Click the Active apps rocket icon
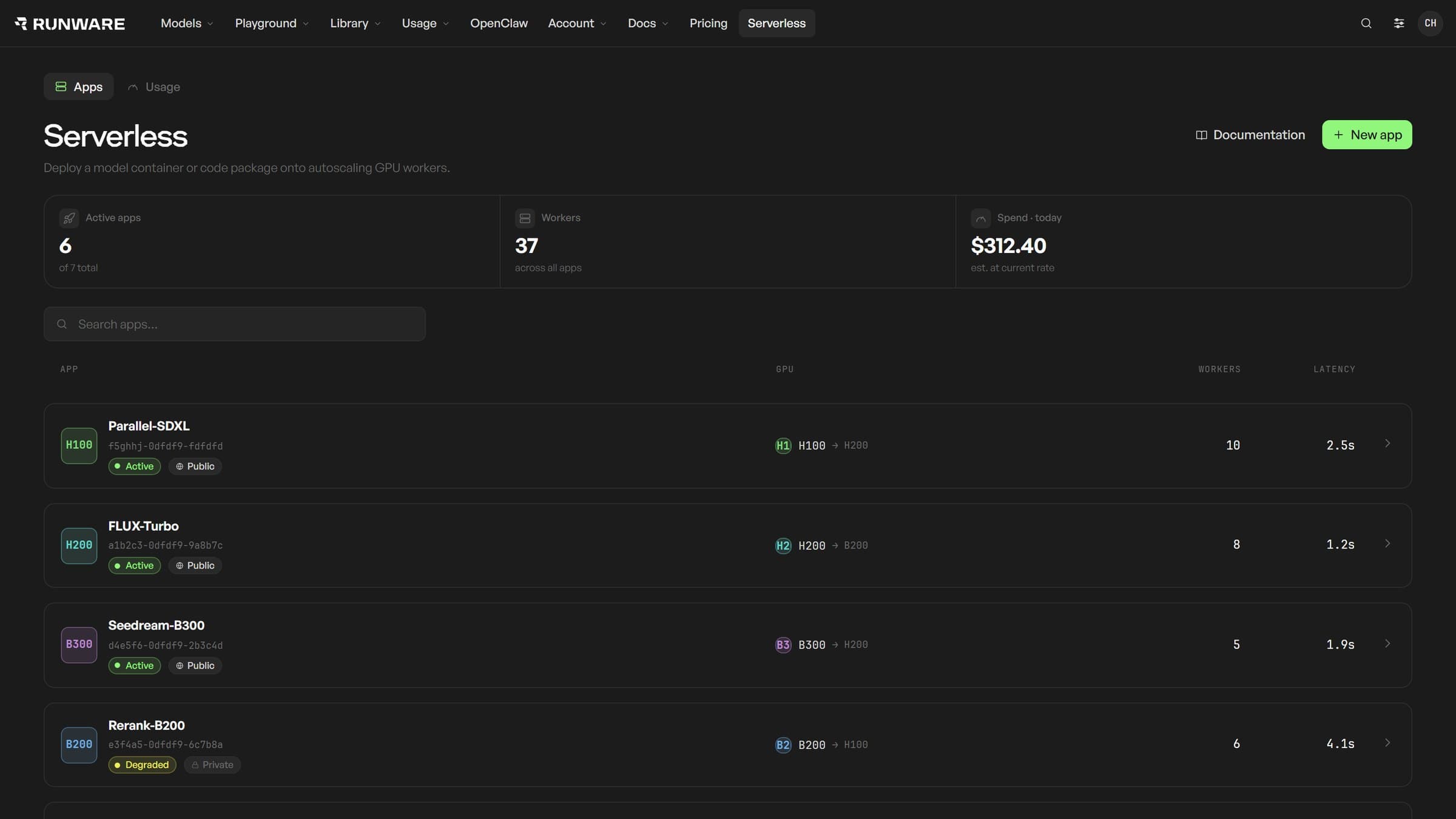The image size is (1456, 819). click(x=69, y=218)
